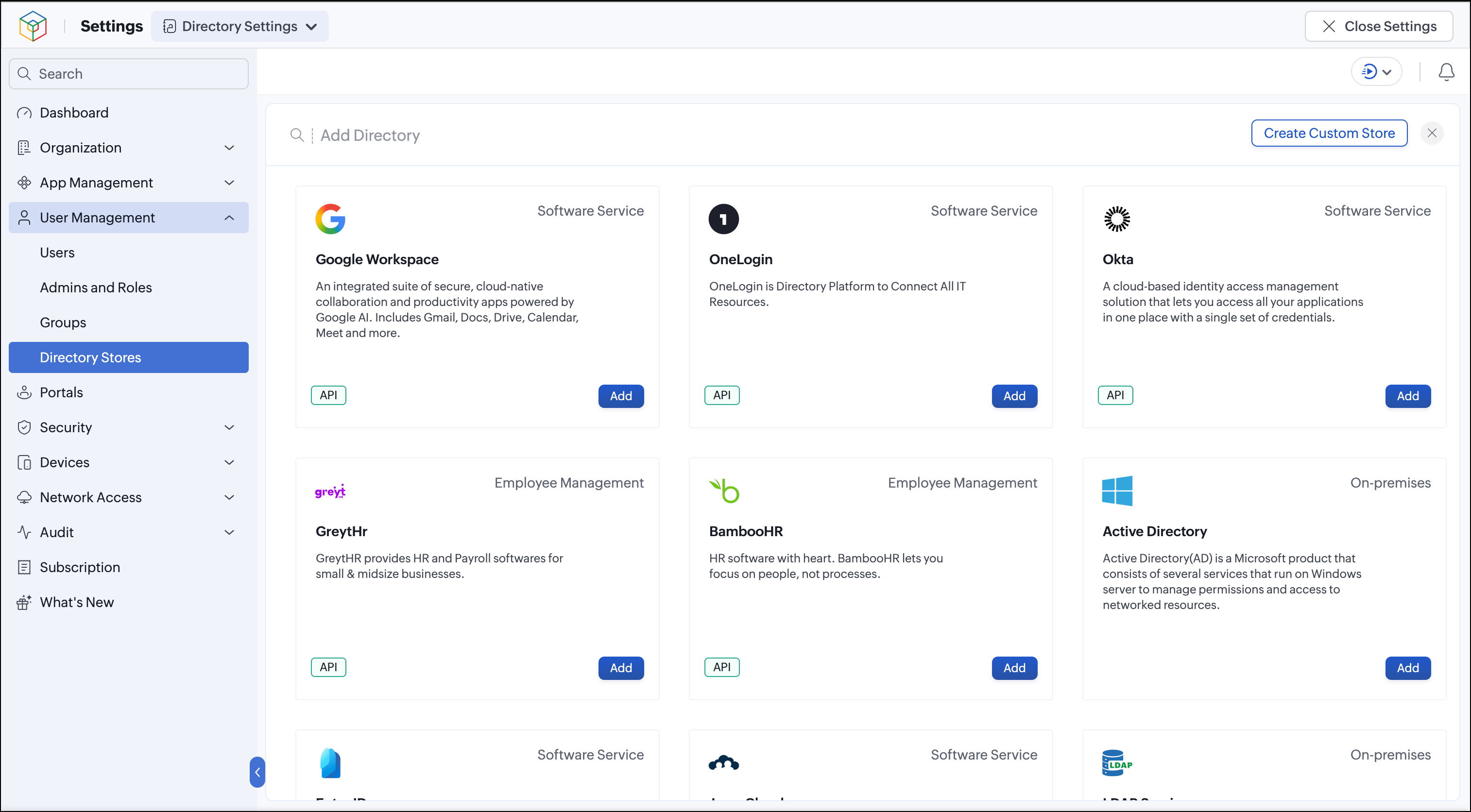Add the OneLogin directory

coord(1014,396)
